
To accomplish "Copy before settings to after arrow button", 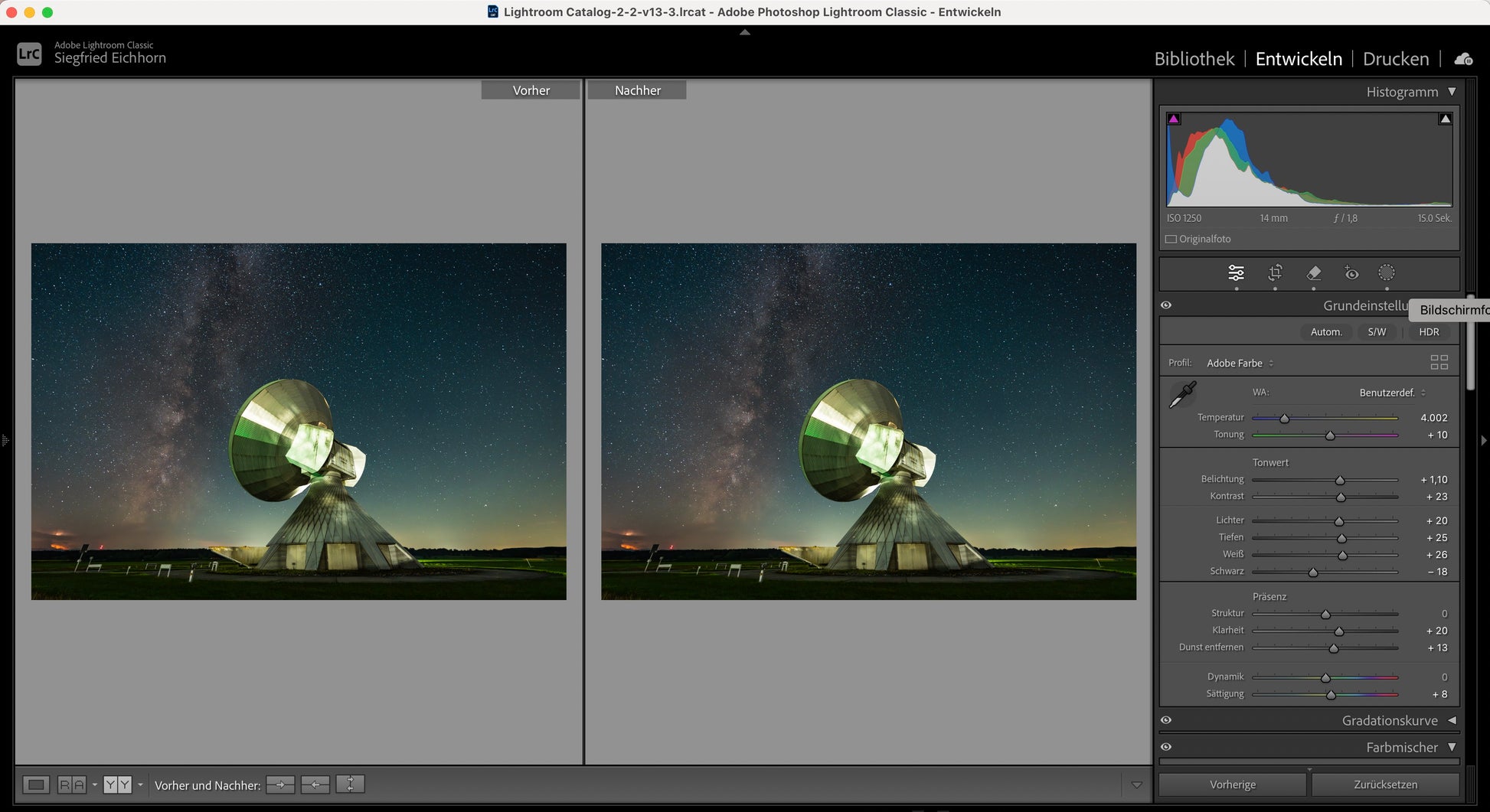I will (280, 784).
